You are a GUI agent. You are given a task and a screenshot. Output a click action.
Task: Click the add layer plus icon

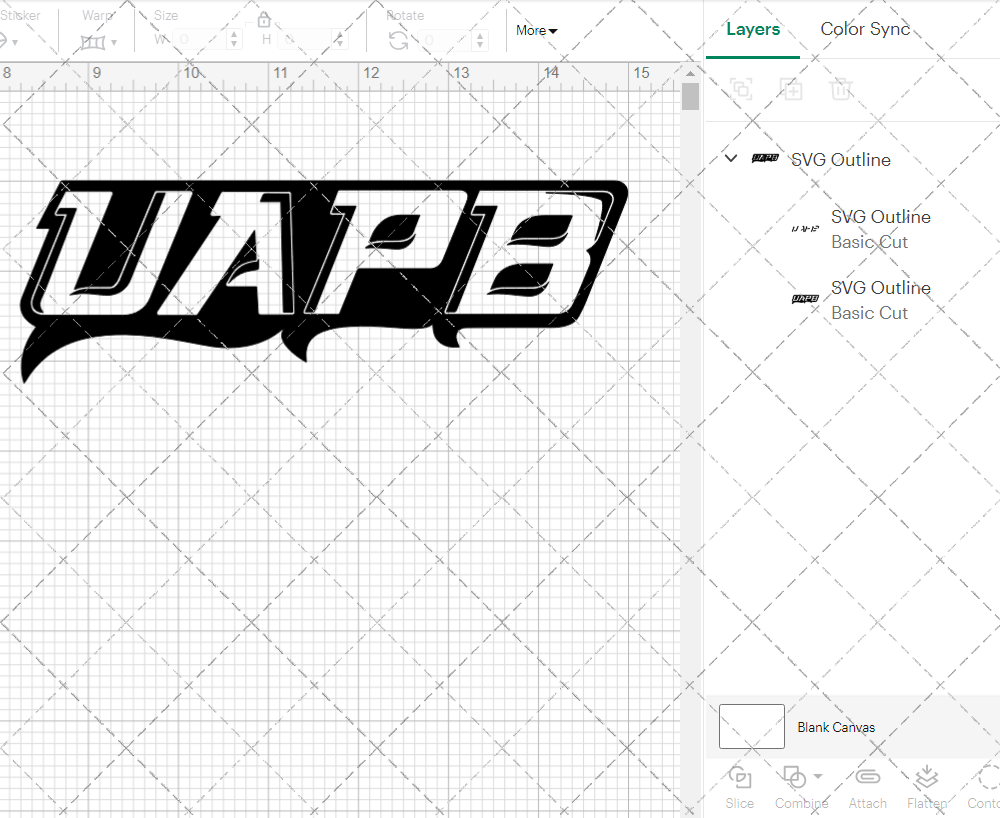pyautogui.click(x=791, y=89)
